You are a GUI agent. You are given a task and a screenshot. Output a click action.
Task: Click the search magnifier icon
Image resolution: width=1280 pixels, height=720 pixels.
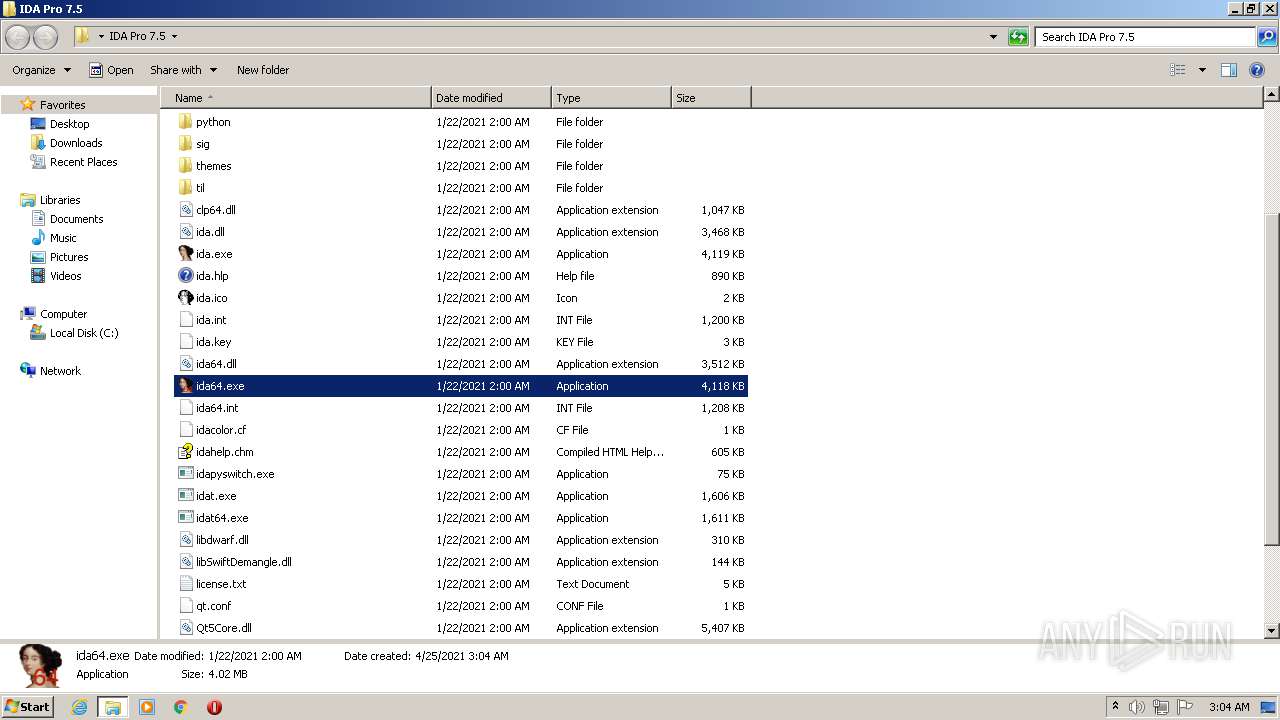tap(1267, 37)
